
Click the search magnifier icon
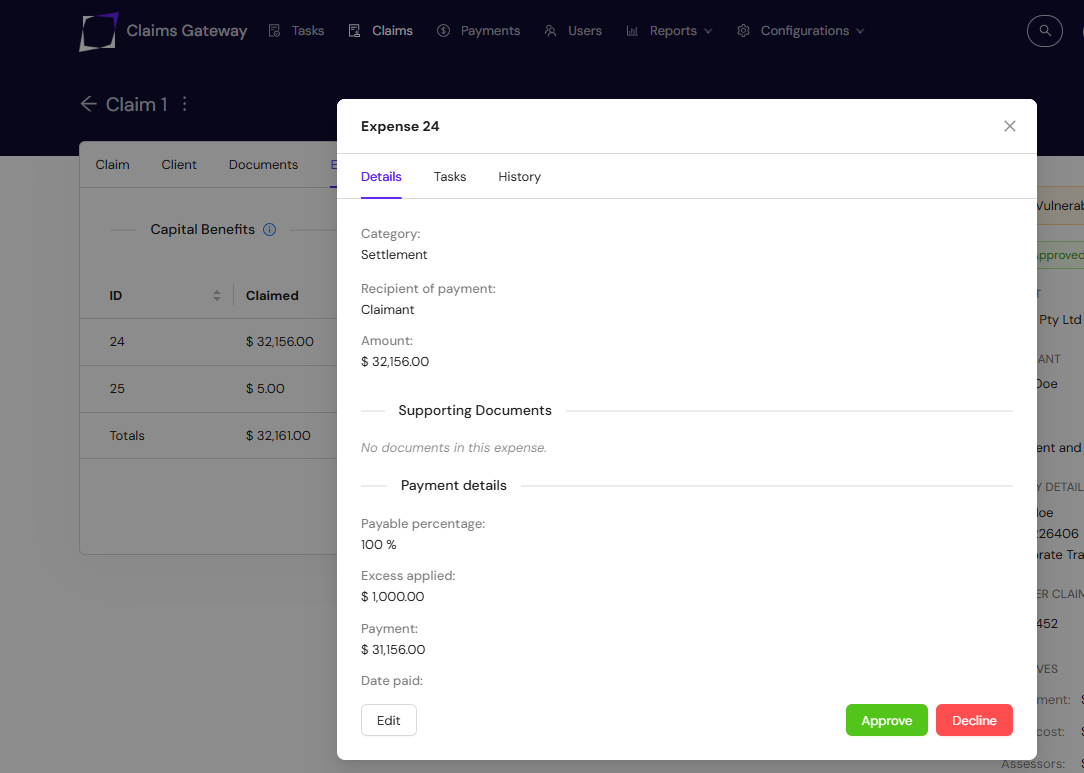[x=1045, y=31]
